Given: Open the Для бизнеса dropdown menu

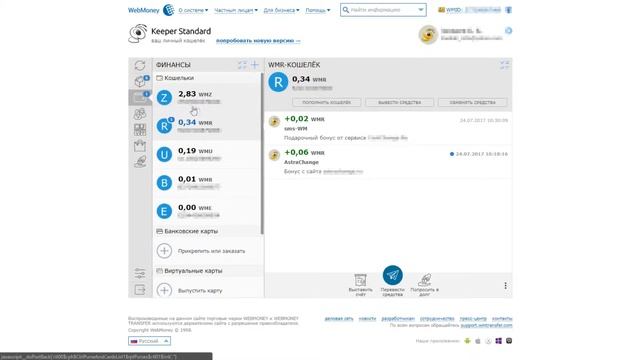Looking at the screenshot, I should click(281, 10).
